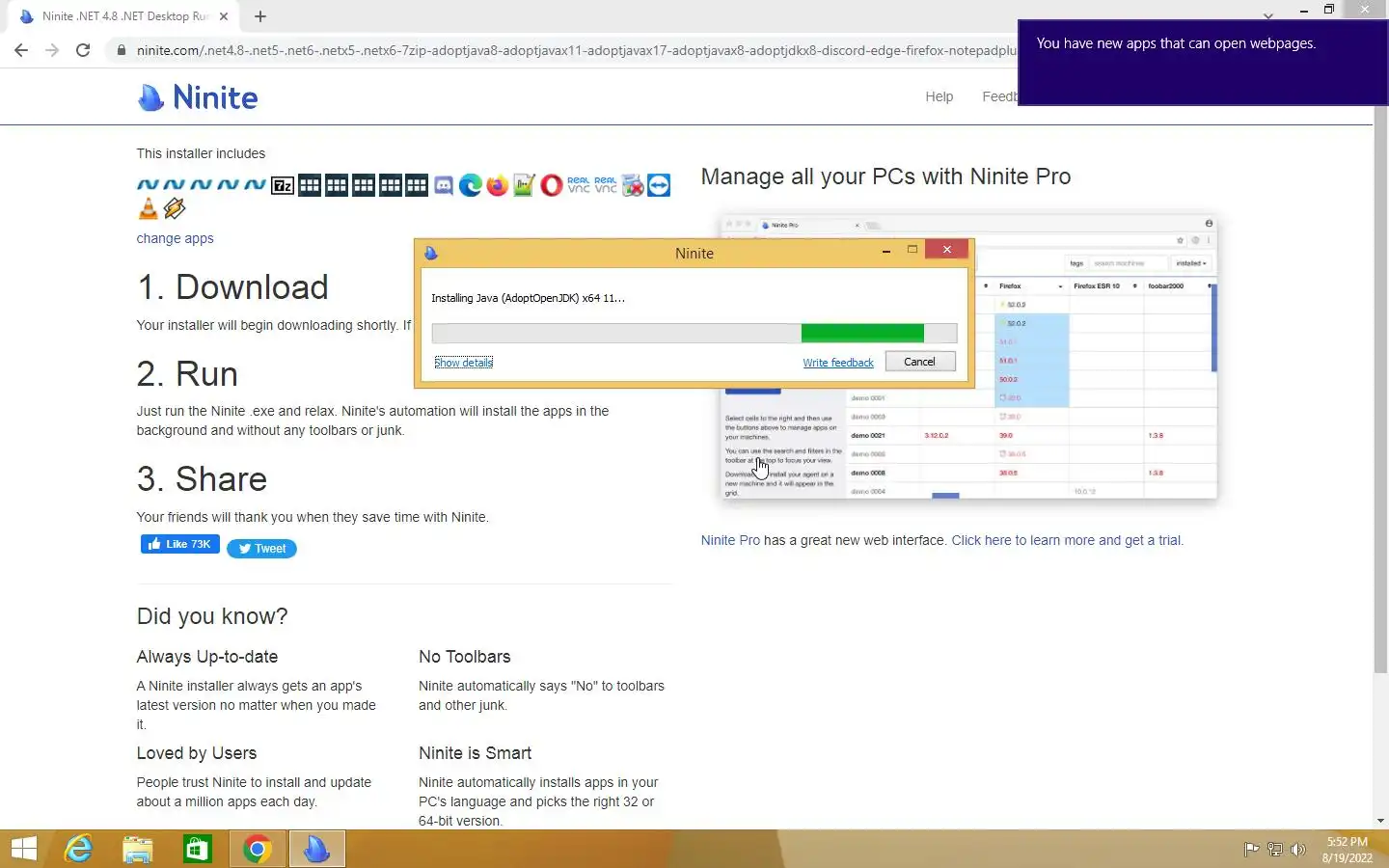Switch to Chrome on the taskbar
1389x868 pixels.
click(x=257, y=849)
